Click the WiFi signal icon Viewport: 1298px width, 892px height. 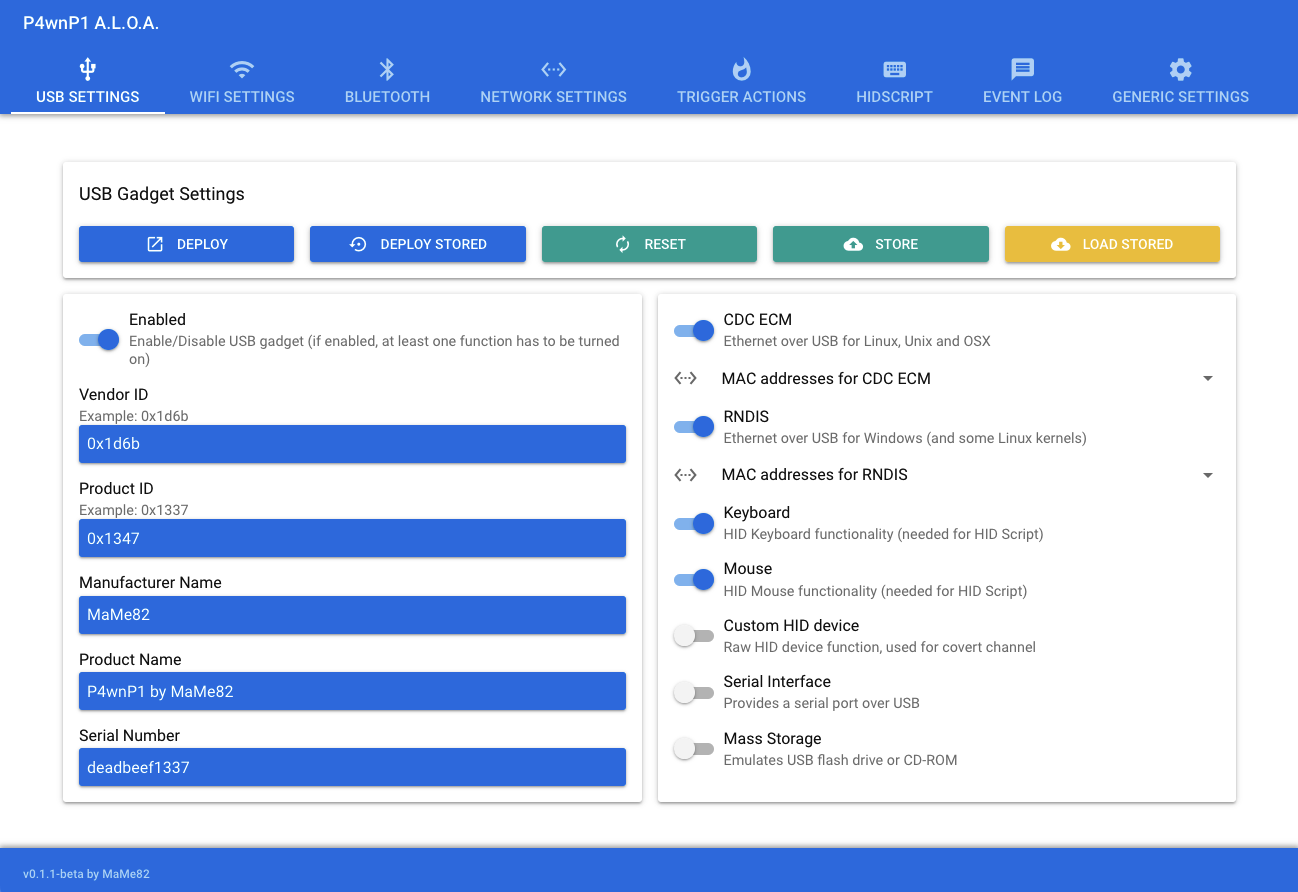(242, 69)
